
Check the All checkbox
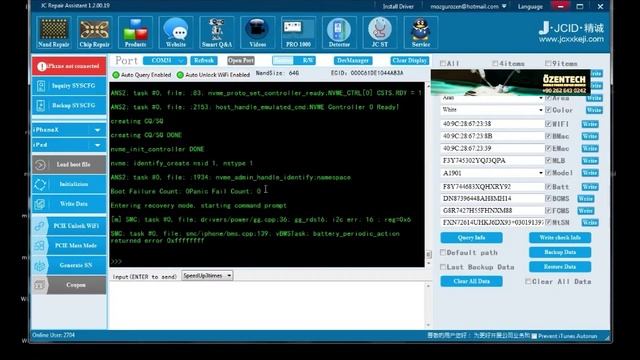point(443,63)
